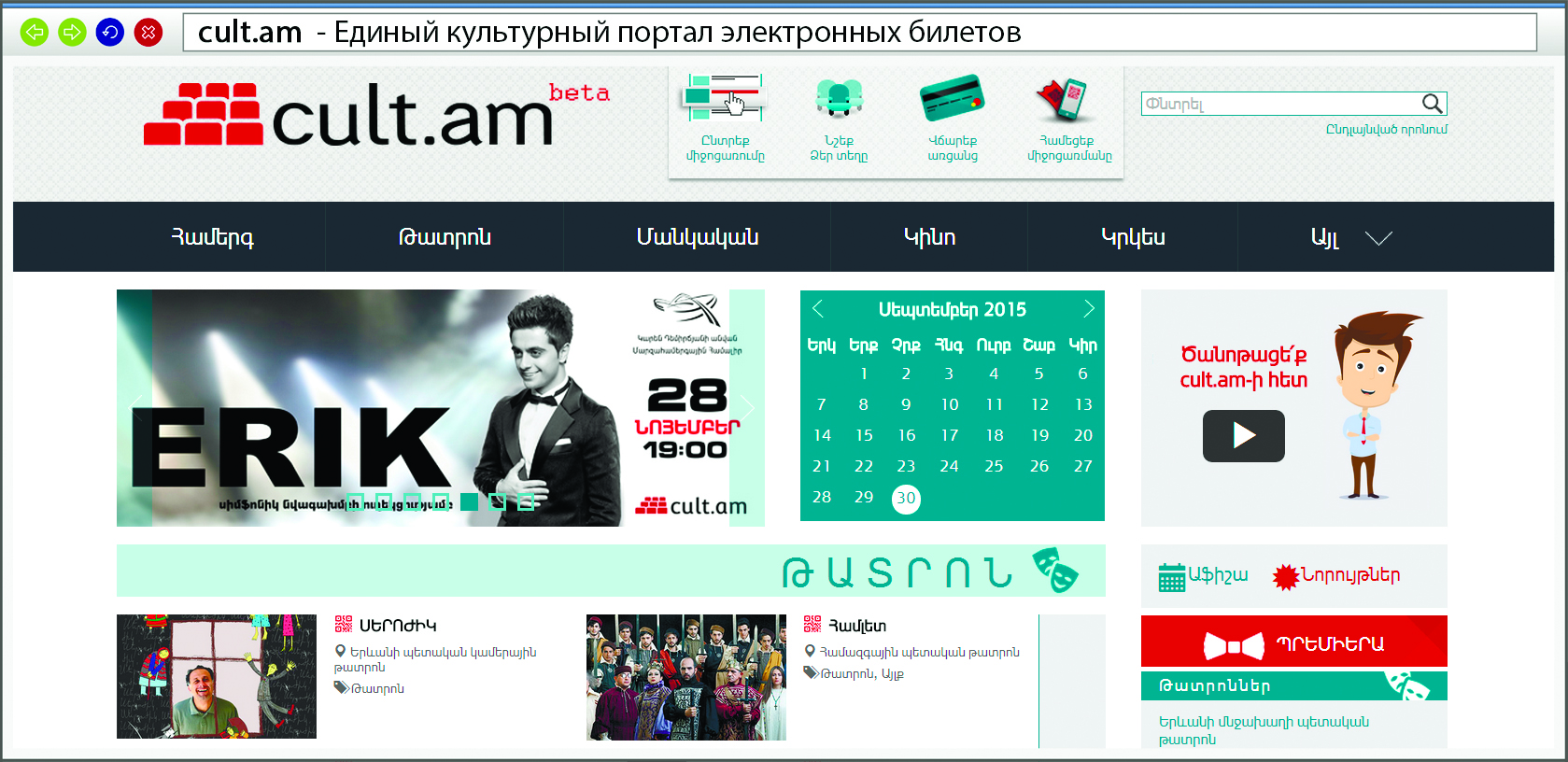1568x762 pixels.
Task: Select September 24 in calendar
Action: (949, 466)
